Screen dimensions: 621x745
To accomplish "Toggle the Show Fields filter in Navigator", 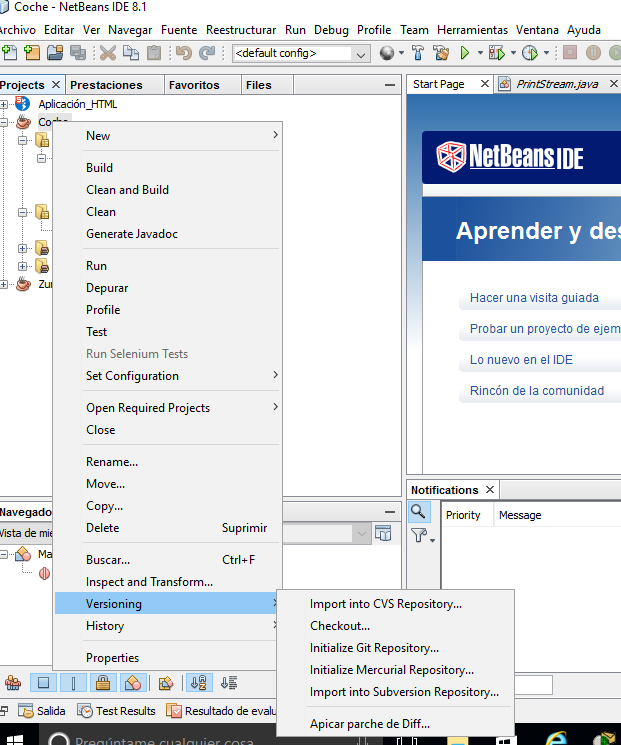I will point(44,684).
